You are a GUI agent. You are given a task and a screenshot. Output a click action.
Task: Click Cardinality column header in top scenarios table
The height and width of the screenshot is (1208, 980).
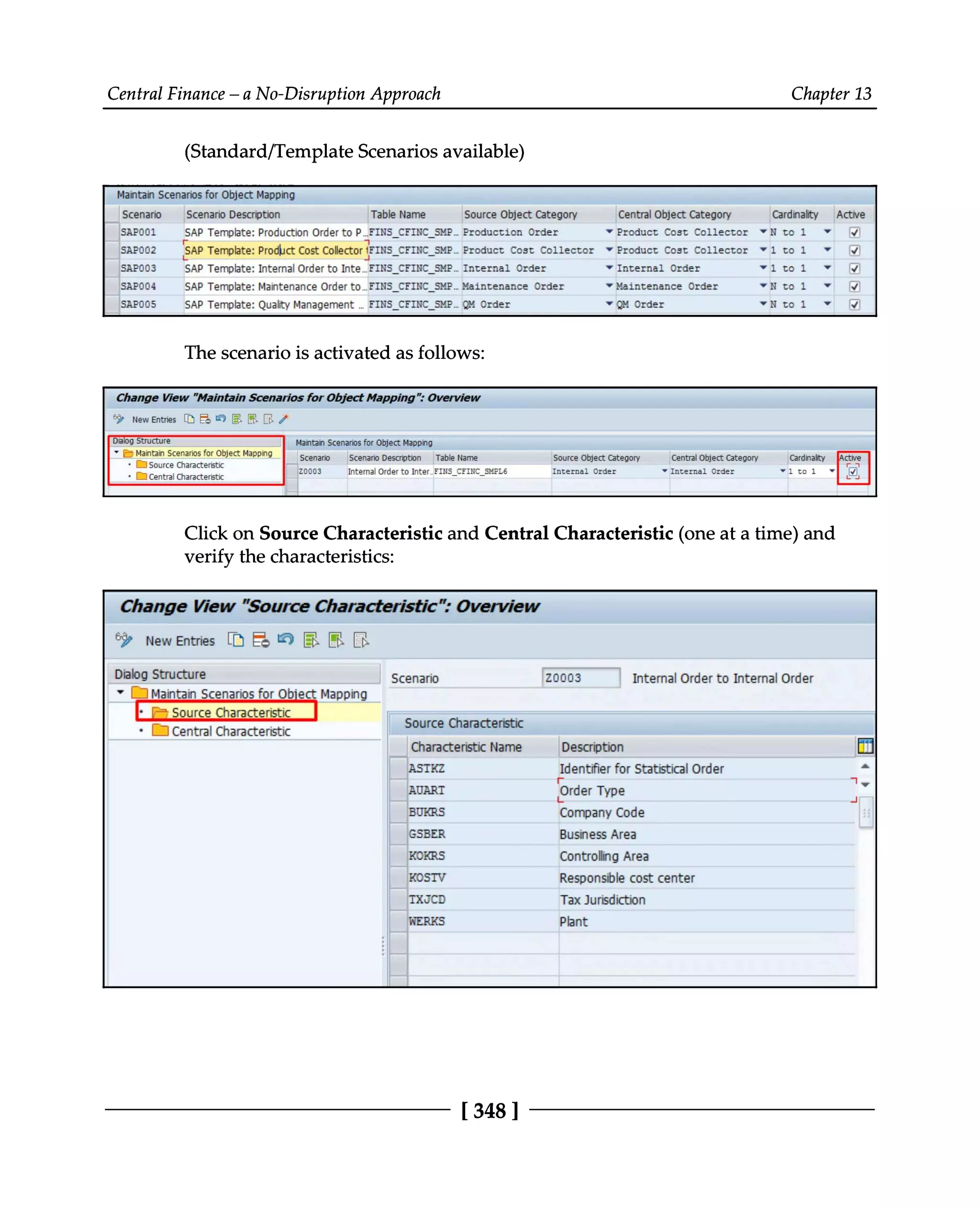pos(801,214)
